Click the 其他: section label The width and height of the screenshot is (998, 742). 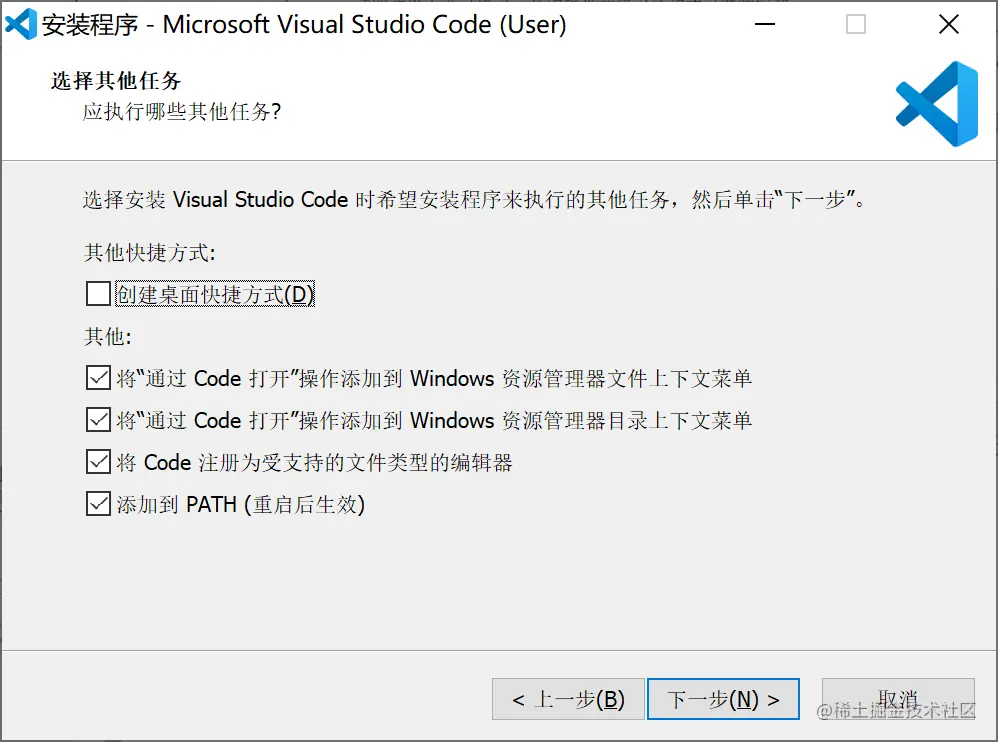[108, 336]
